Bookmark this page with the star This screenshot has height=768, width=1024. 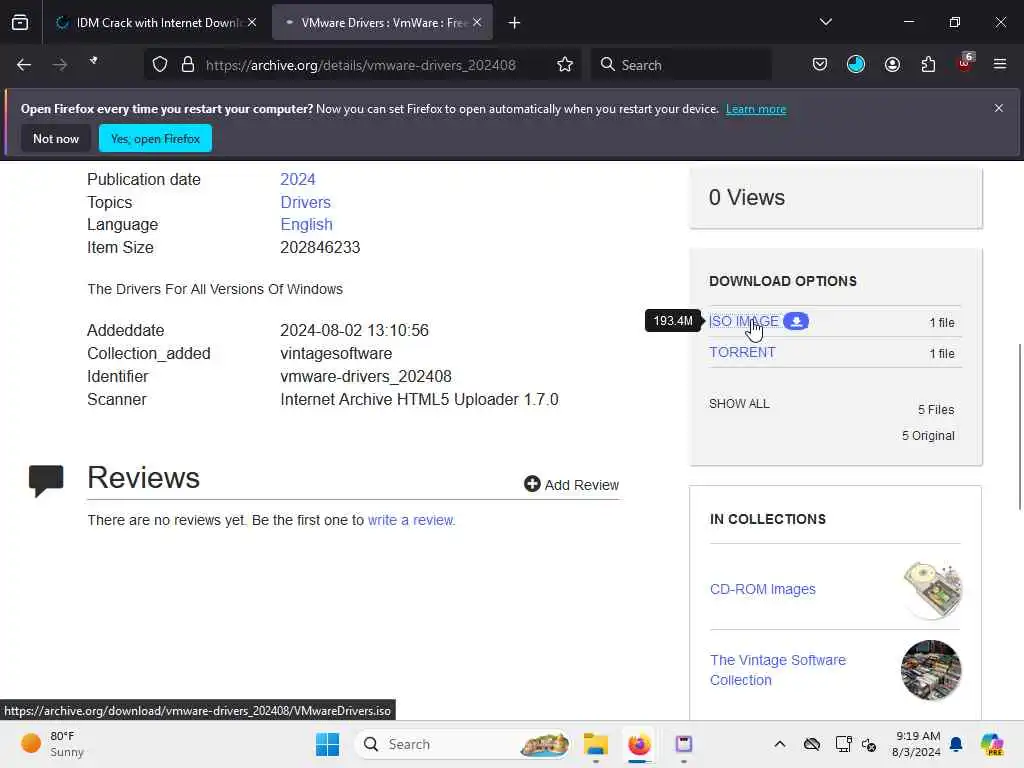565,65
